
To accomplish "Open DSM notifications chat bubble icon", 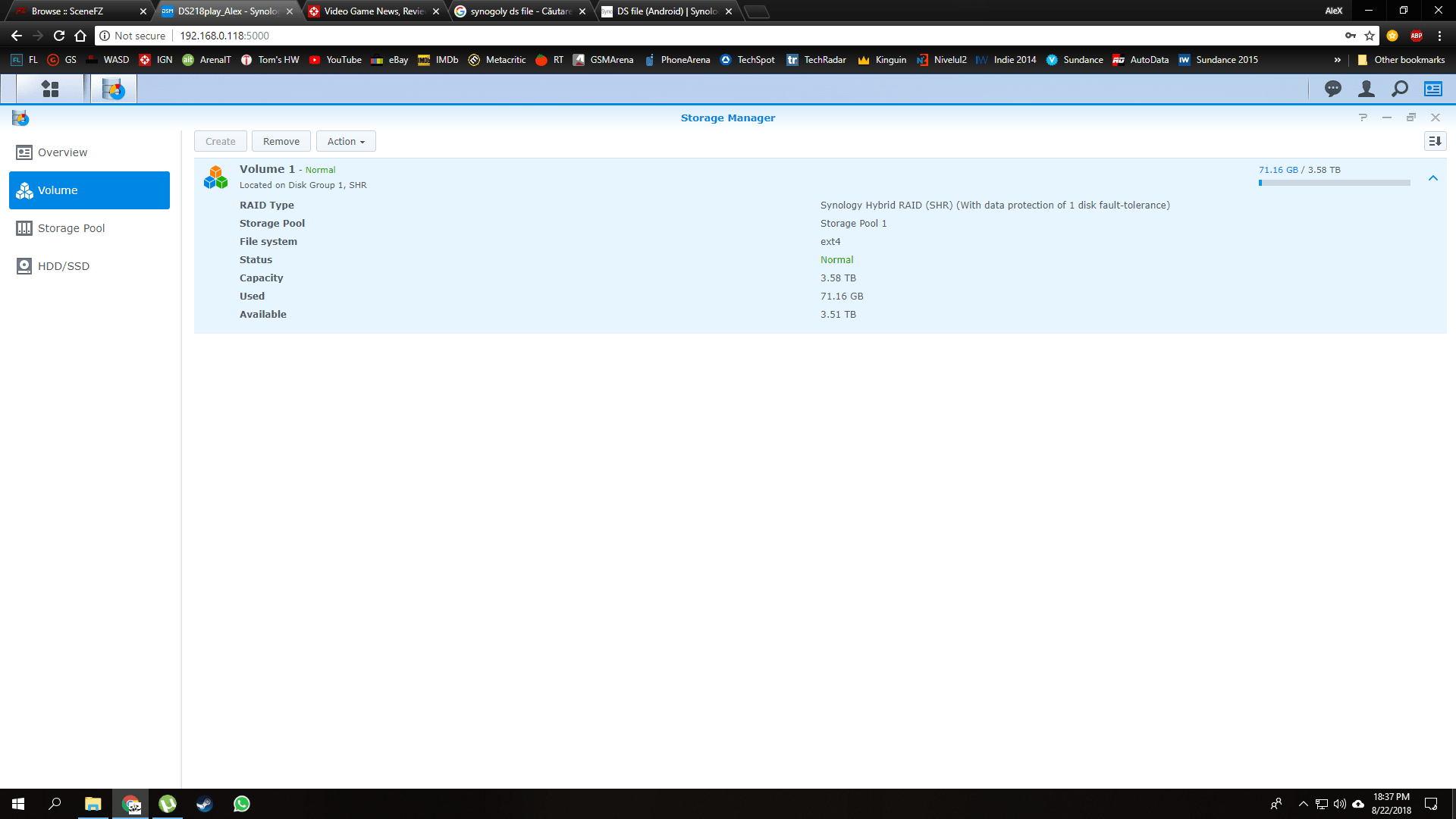I will click(1332, 89).
